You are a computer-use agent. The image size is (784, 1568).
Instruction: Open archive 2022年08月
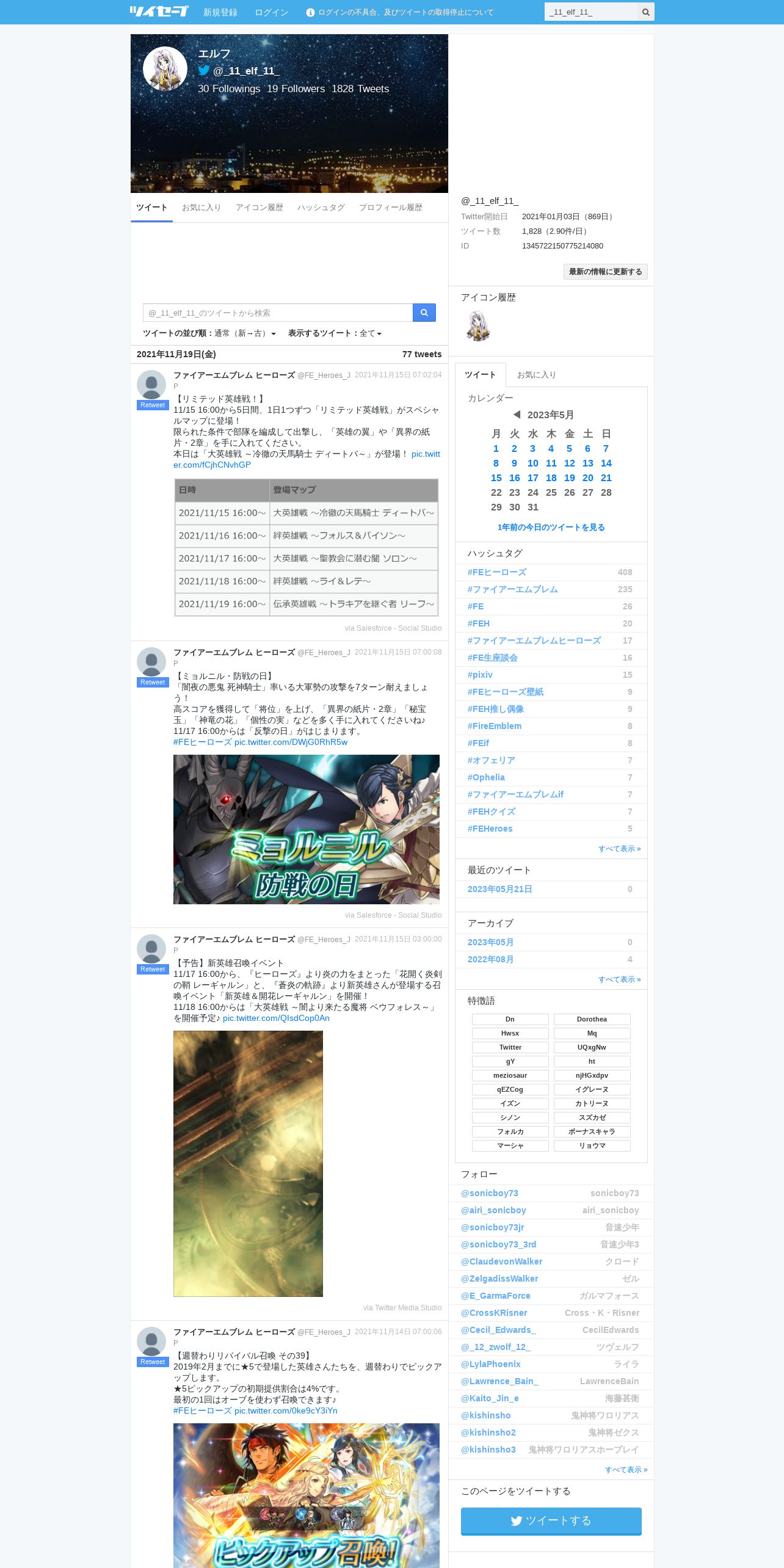[x=490, y=959]
